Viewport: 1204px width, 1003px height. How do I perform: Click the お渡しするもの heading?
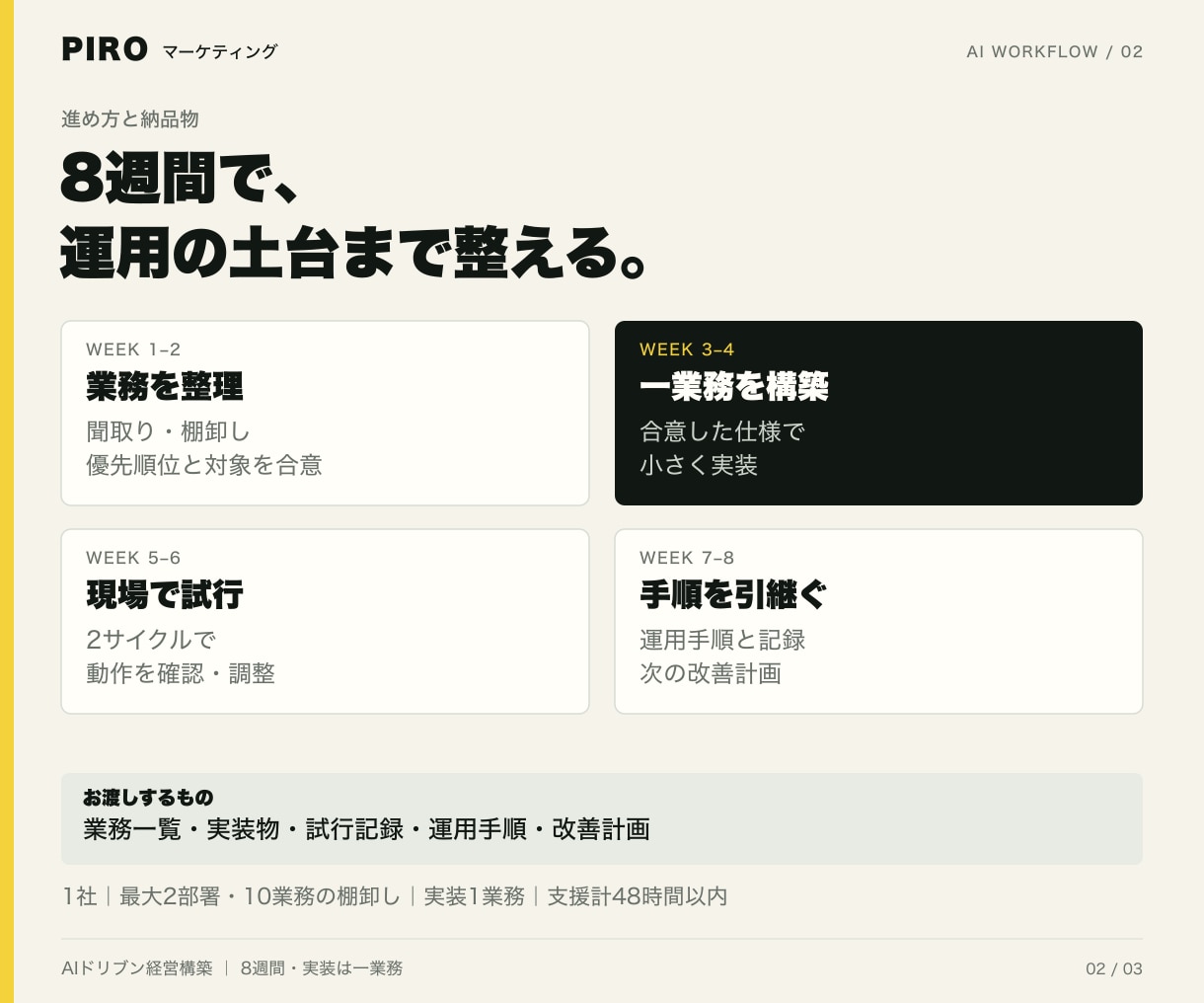pos(148,797)
